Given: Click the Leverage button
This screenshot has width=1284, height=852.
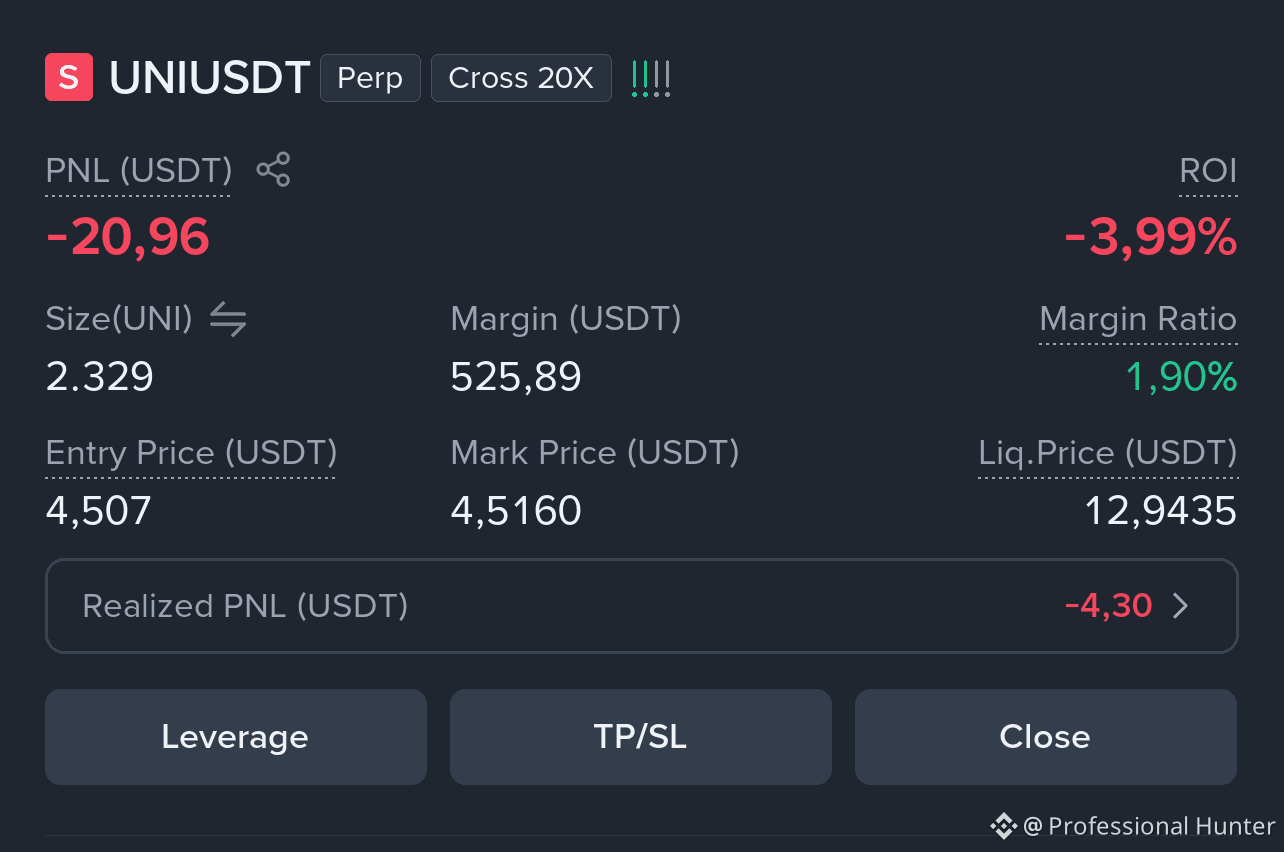Looking at the screenshot, I should pyautogui.click(x=236, y=737).
